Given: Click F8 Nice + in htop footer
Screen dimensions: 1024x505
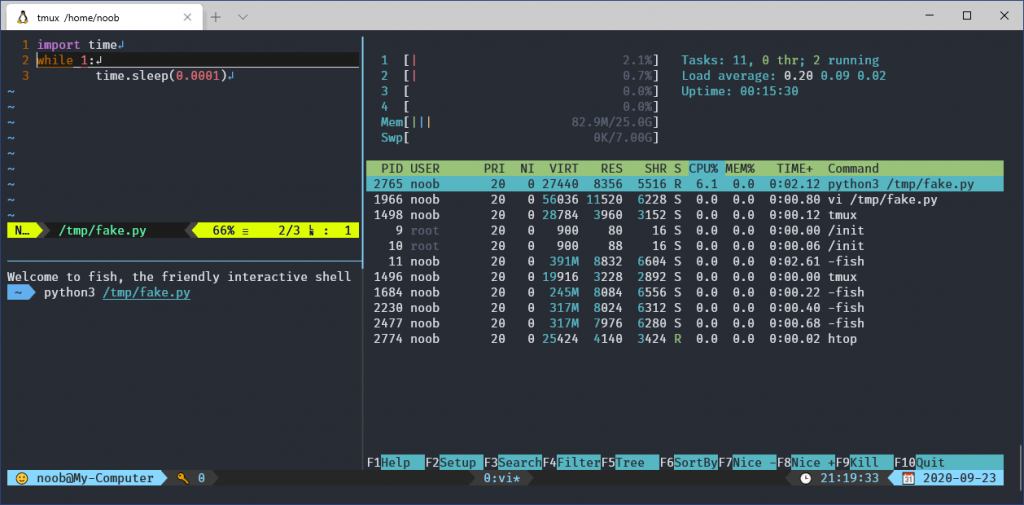Looking at the screenshot, I should coord(806,463).
